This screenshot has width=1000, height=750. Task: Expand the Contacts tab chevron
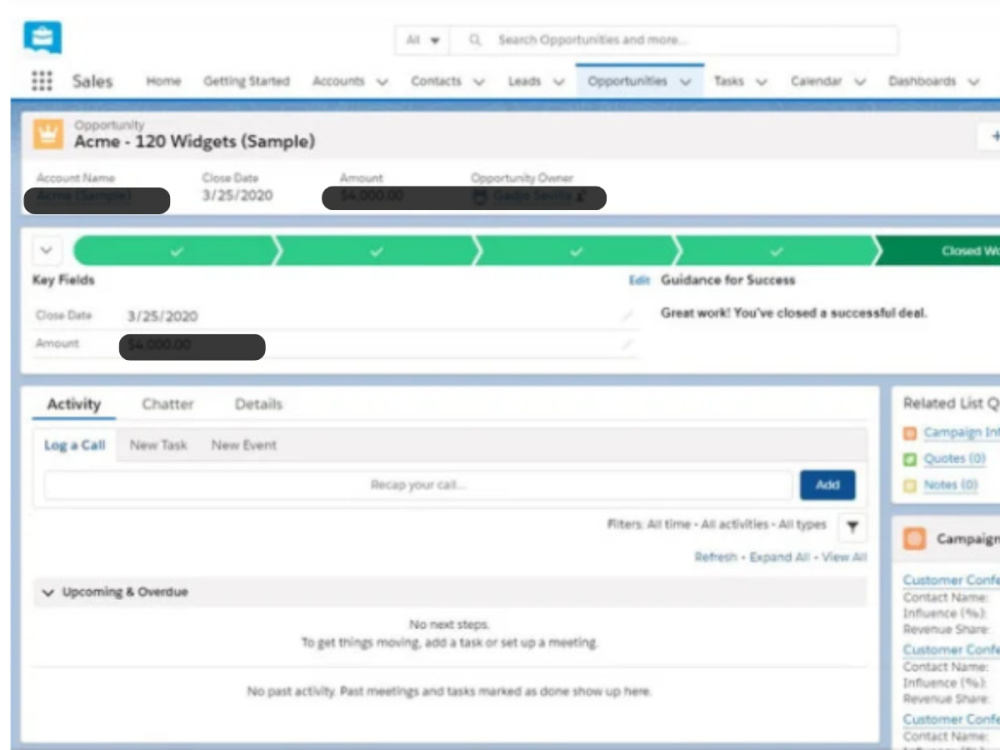(479, 82)
